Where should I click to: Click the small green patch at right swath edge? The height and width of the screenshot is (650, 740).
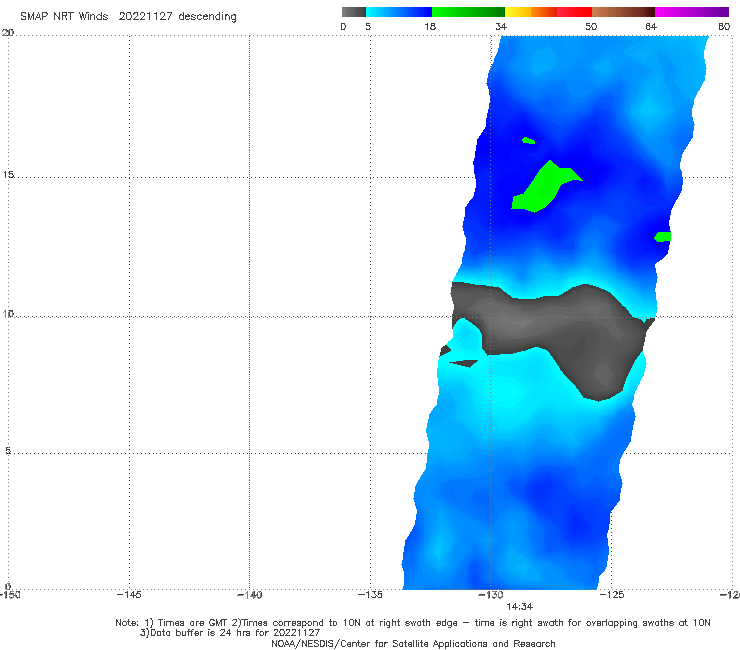663,236
